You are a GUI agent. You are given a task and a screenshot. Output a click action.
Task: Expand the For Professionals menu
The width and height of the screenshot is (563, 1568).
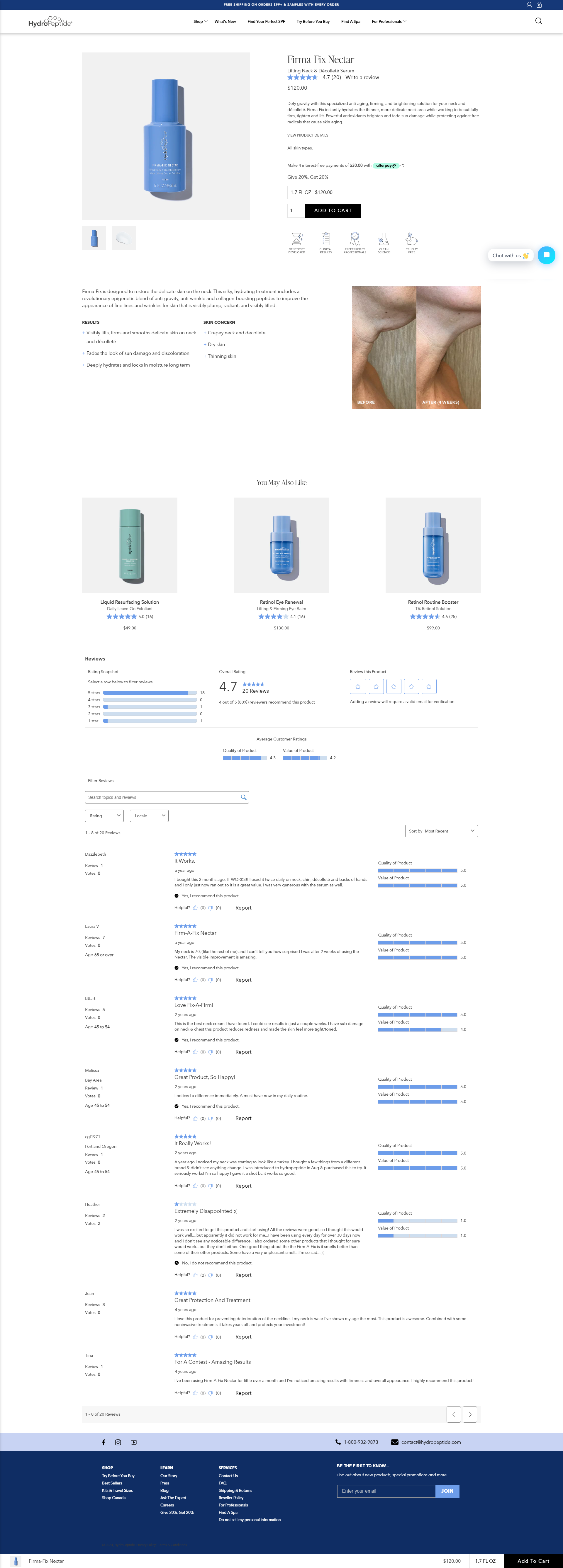coord(389,21)
